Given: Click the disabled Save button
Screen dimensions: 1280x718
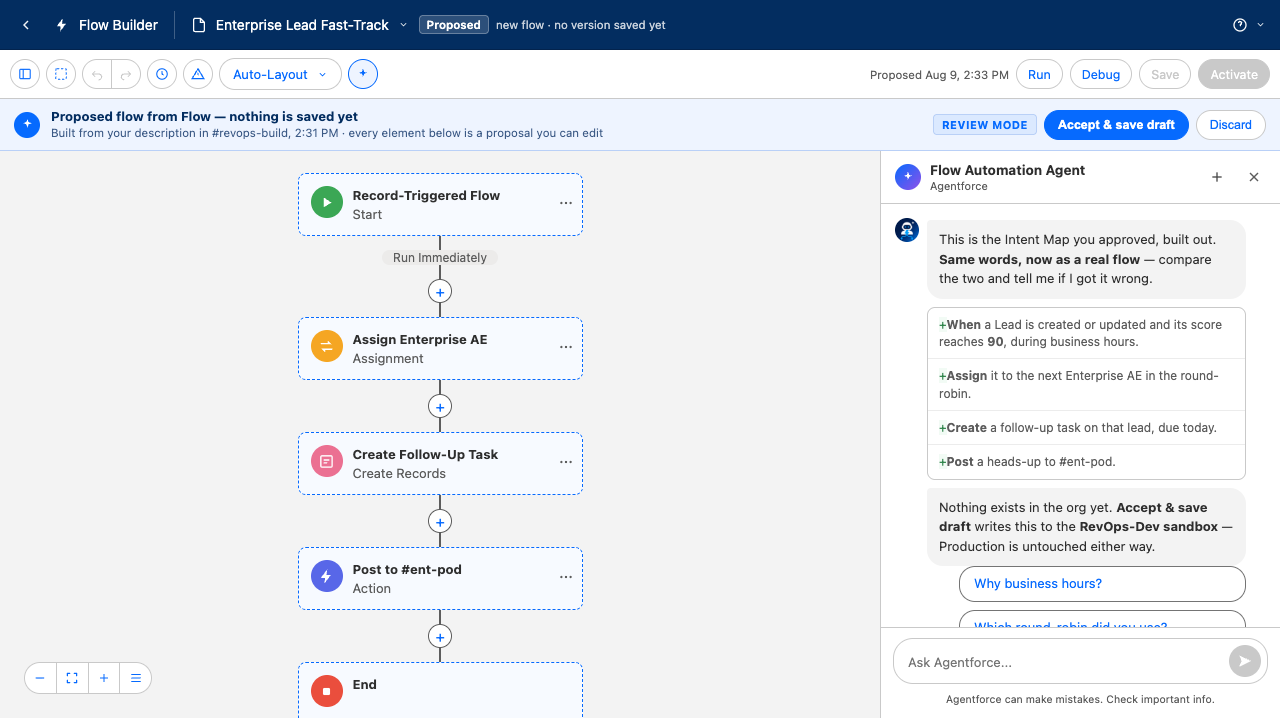Looking at the screenshot, I should click(x=1165, y=74).
